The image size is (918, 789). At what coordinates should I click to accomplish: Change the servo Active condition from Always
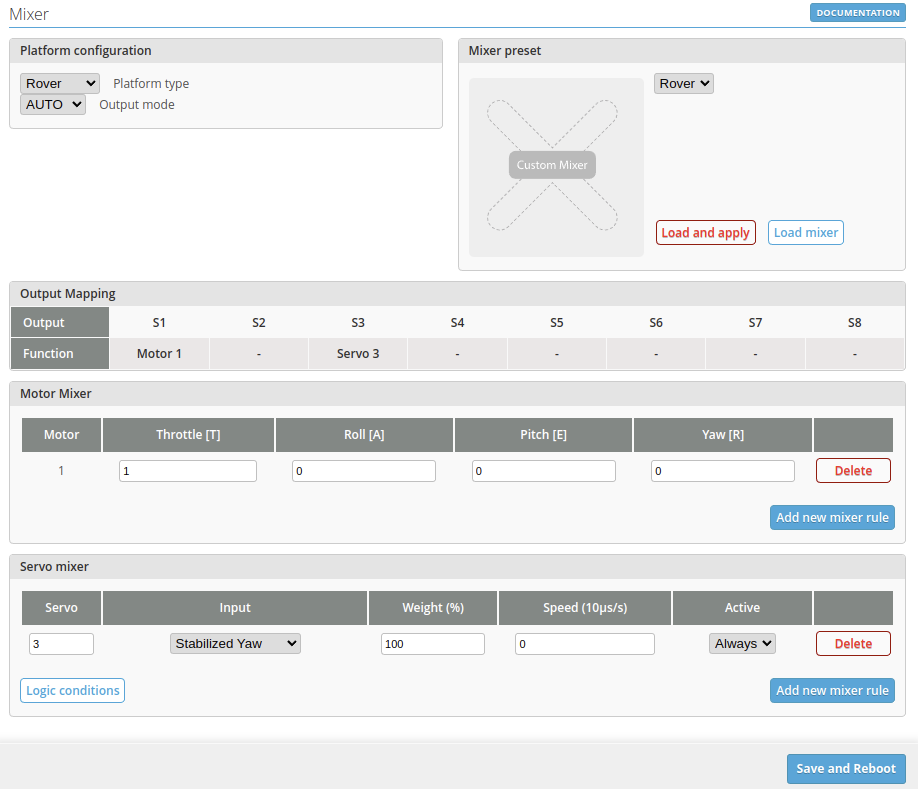coord(742,643)
